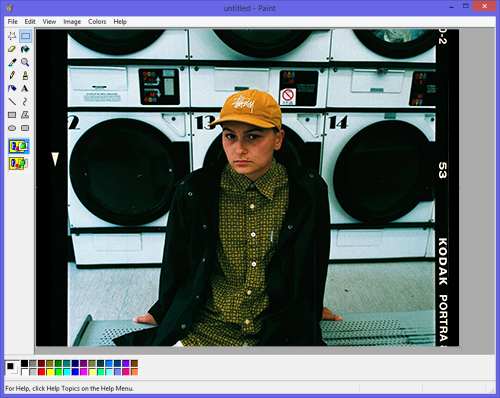
Task: Activate the Pick Color eyedropper tool
Action: [x=12, y=62]
